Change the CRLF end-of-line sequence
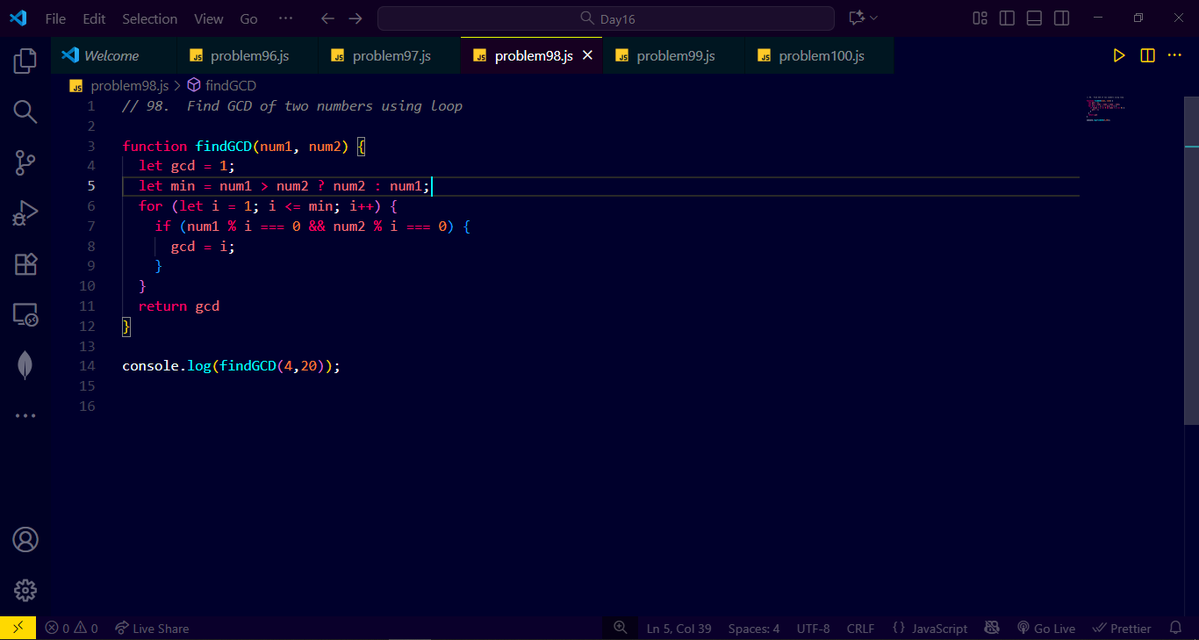 [860, 629]
